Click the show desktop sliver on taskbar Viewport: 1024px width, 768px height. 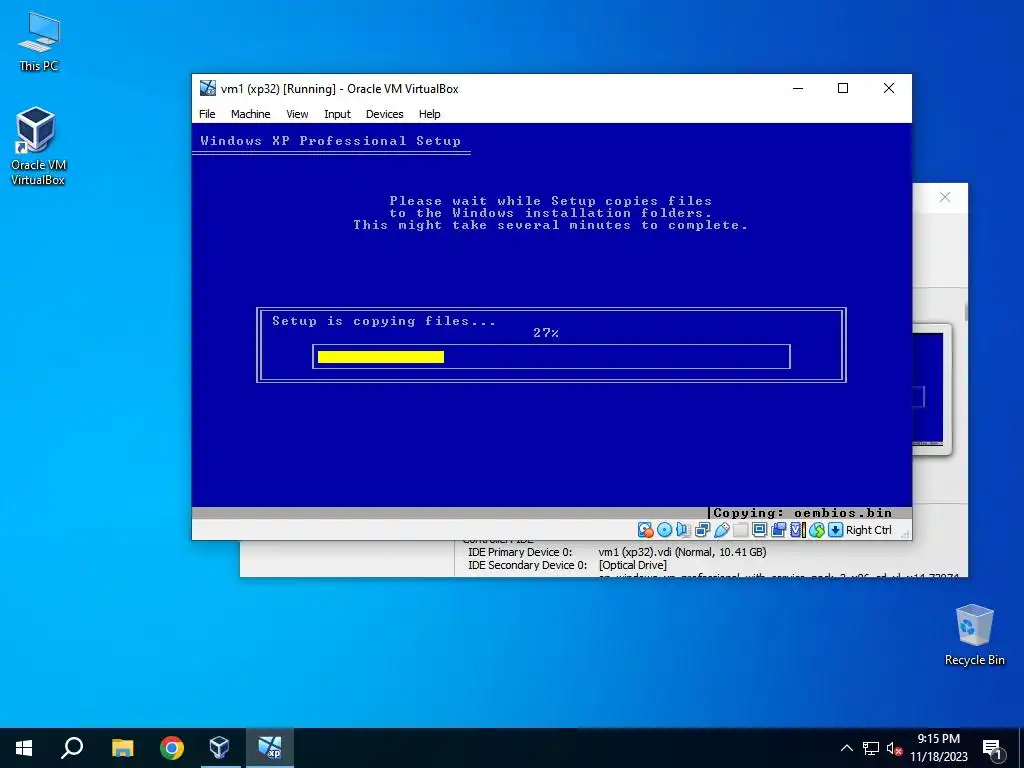point(1021,748)
